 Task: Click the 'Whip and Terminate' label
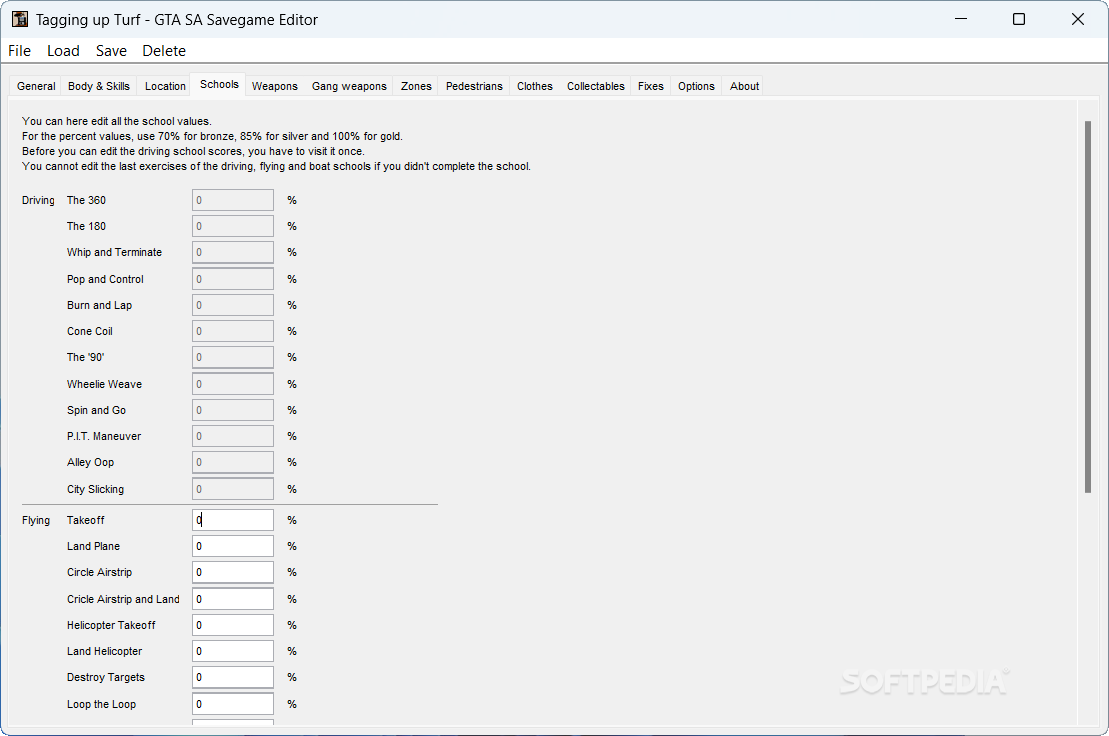(115, 252)
